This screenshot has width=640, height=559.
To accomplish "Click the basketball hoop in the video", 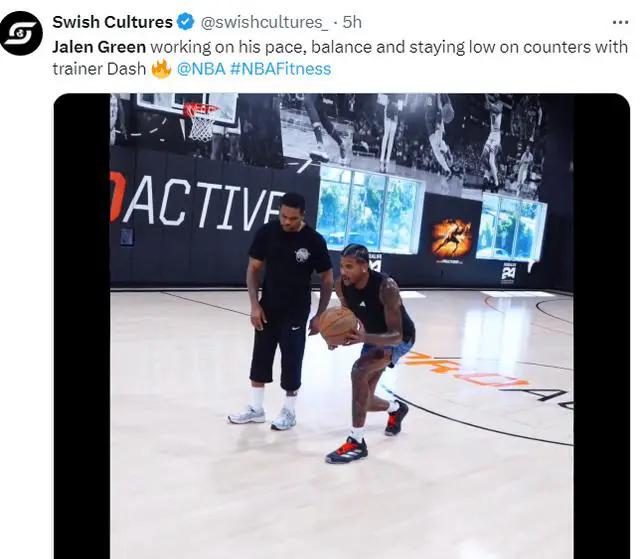I will pyautogui.click(x=201, y=122).
